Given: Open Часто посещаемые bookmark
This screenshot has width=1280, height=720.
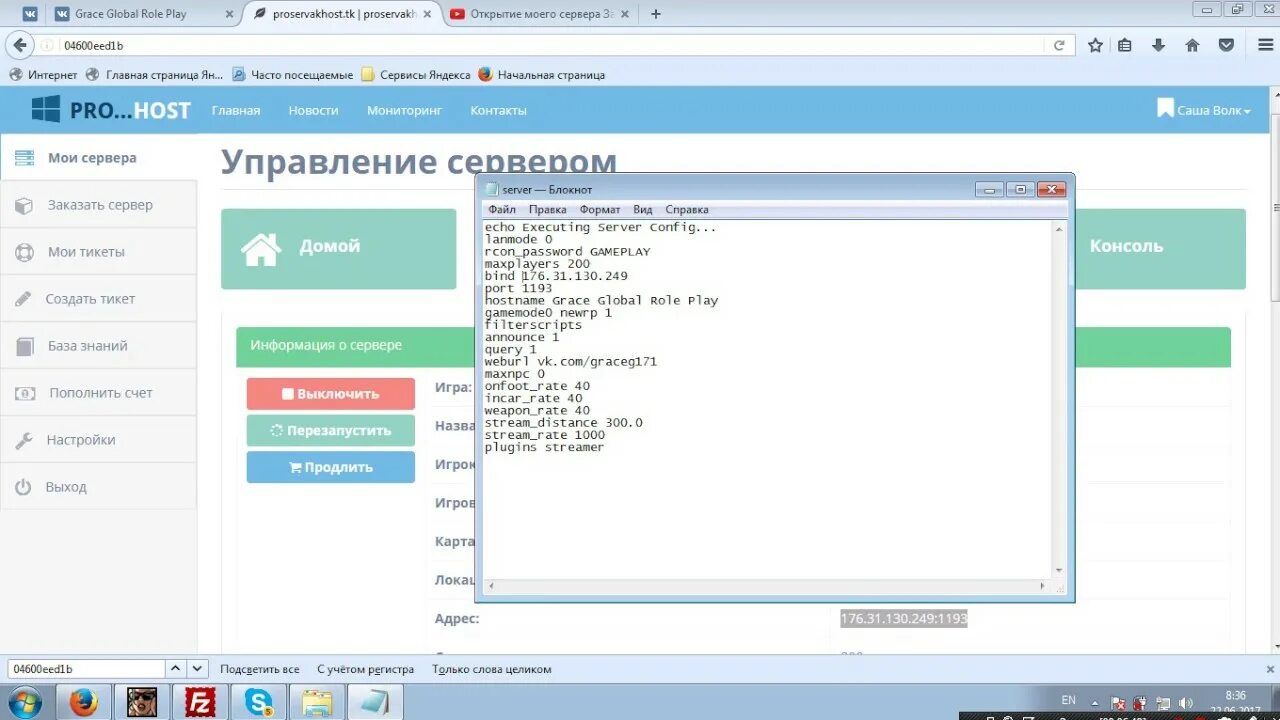Looking at the screenshot, I should click(x=292, y=75).
